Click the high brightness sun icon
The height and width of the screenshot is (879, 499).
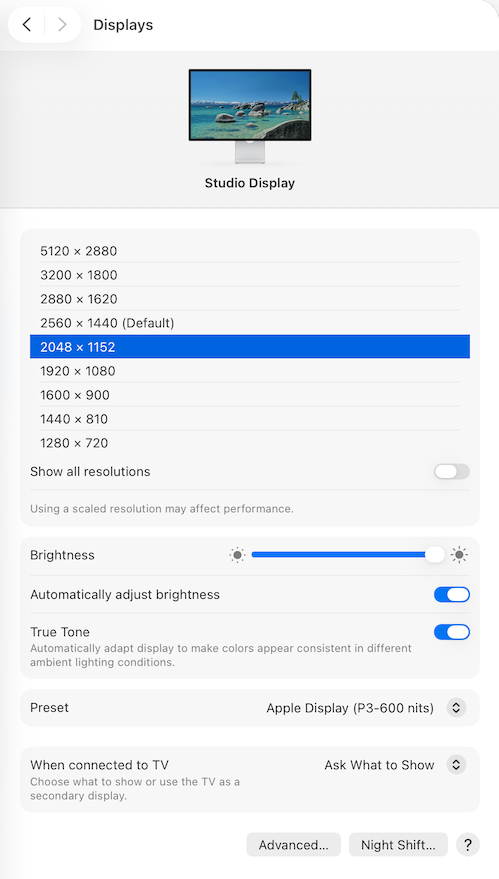[459, 555]
